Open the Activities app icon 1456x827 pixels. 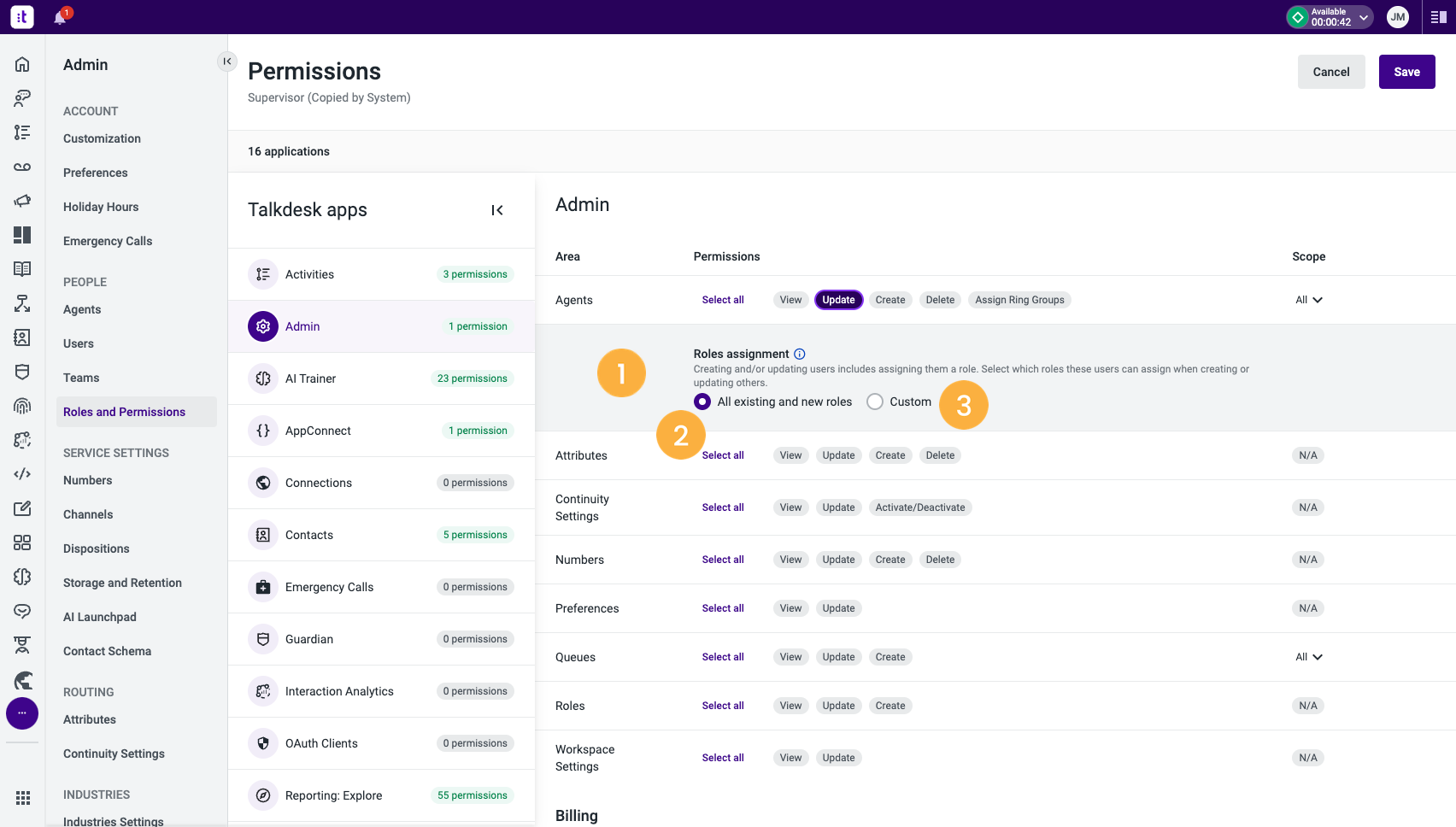[x=262, y=273]
